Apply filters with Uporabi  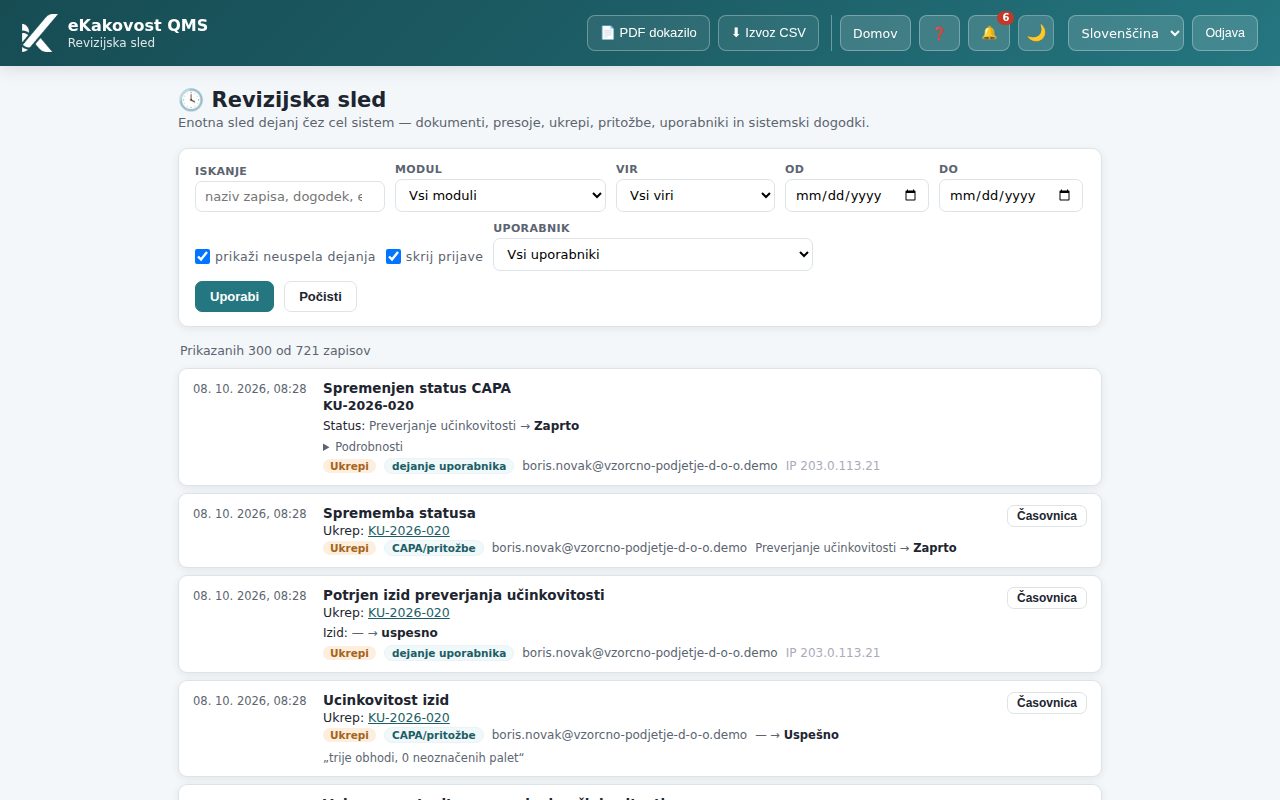point(234,297)
